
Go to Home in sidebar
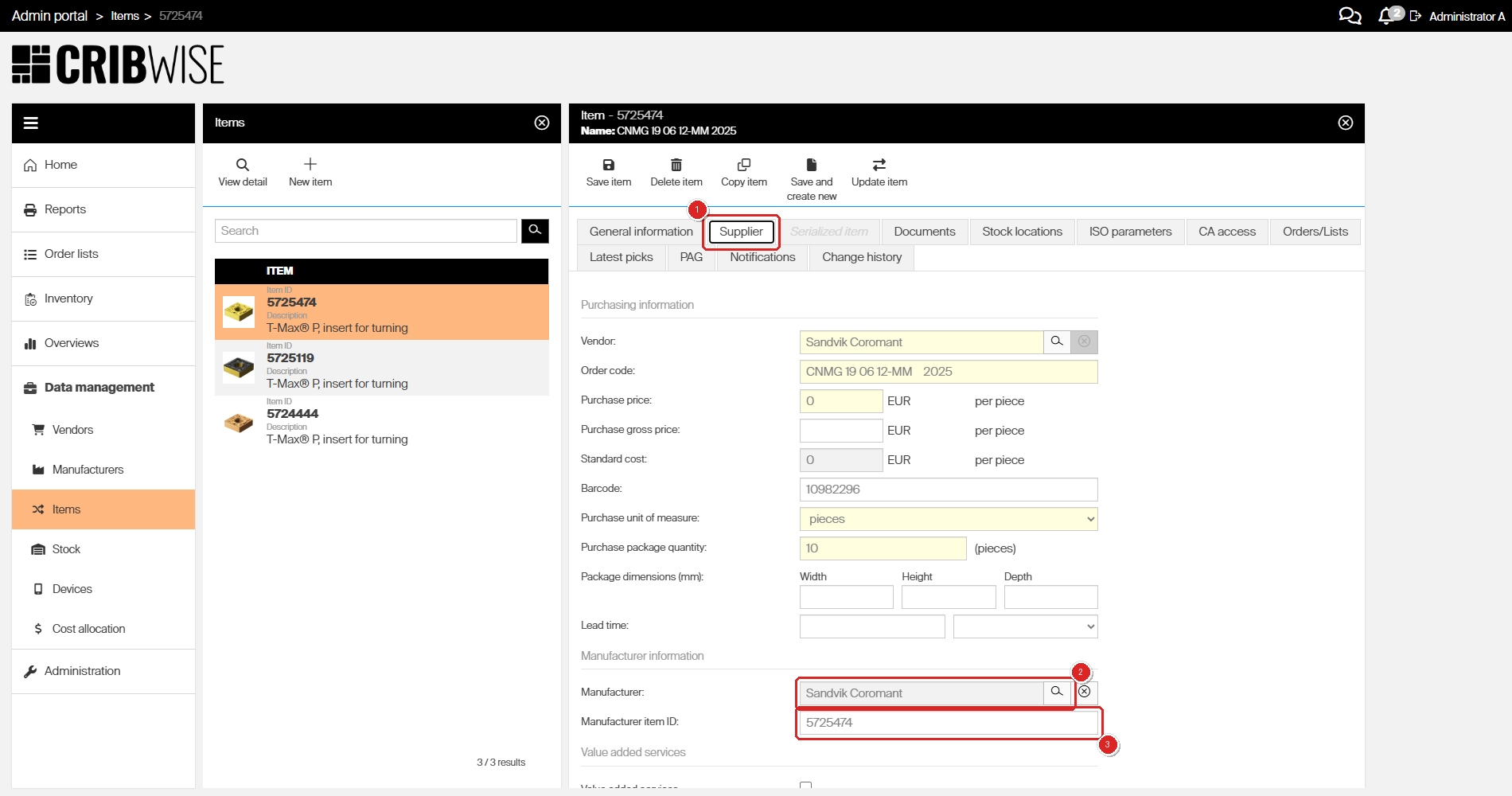103,165
